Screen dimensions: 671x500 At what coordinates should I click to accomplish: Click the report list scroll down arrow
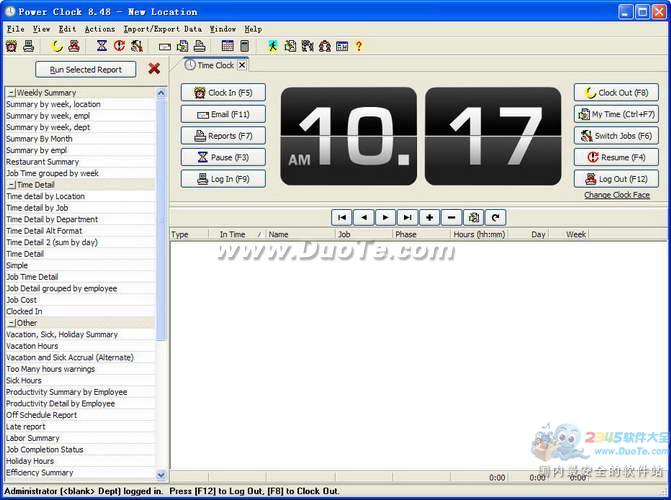pyautogui.click(x=161, y=474)
